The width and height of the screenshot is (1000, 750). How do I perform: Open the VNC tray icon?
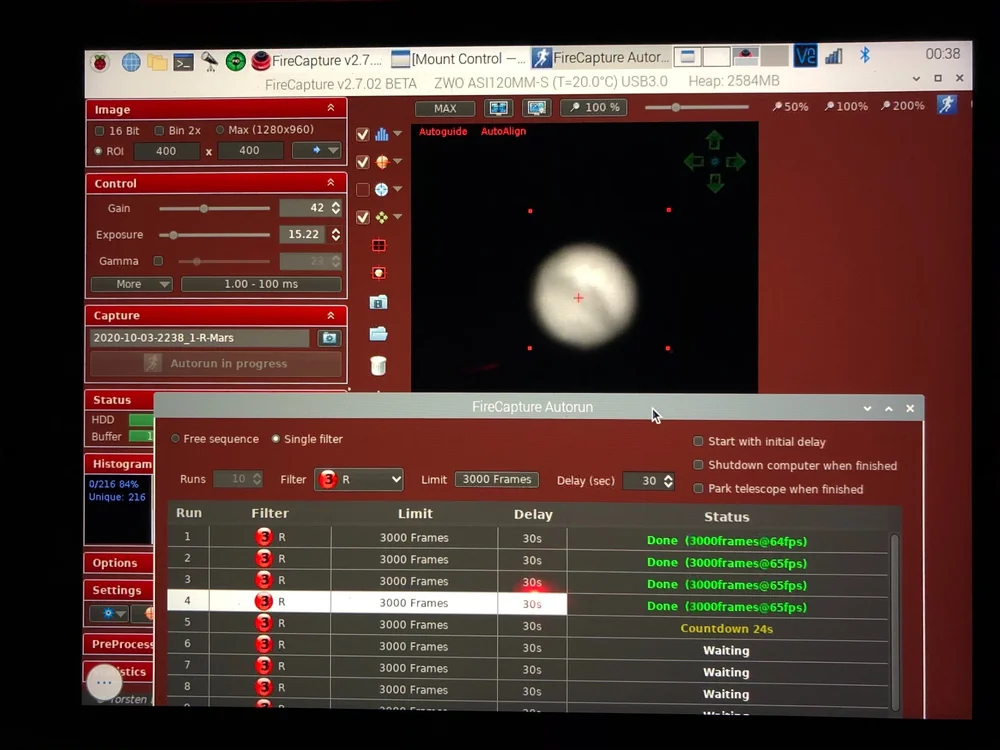[805, 56]
